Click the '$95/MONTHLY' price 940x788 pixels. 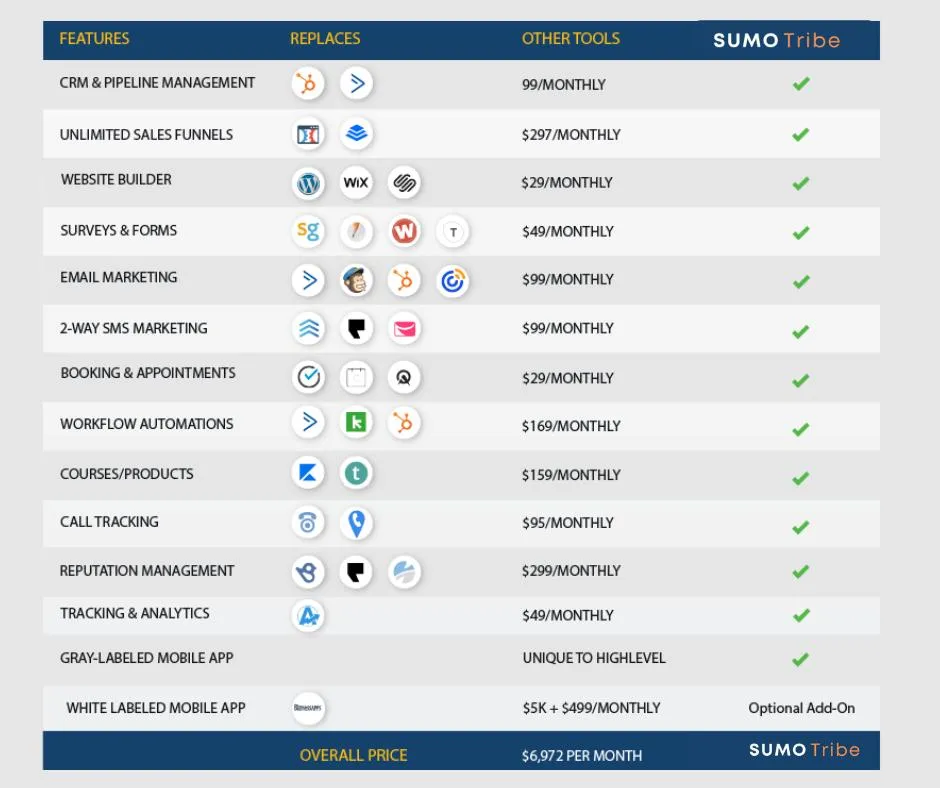[567, 523]
